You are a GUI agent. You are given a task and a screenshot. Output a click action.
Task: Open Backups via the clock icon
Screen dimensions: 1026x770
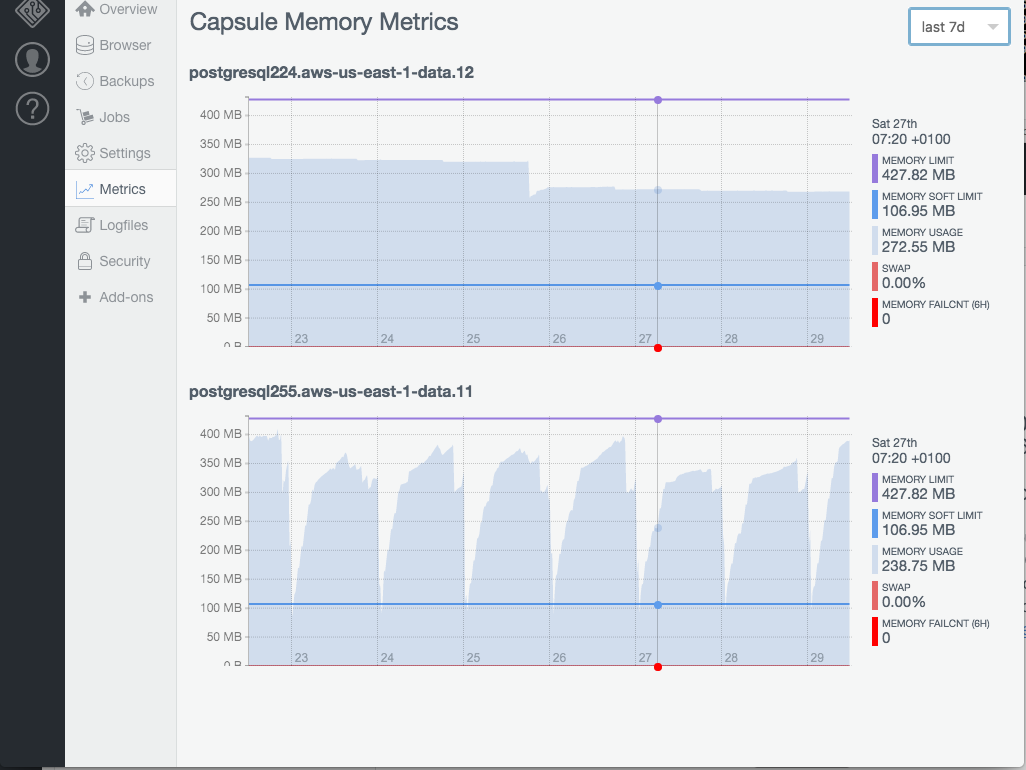[85, 80]
